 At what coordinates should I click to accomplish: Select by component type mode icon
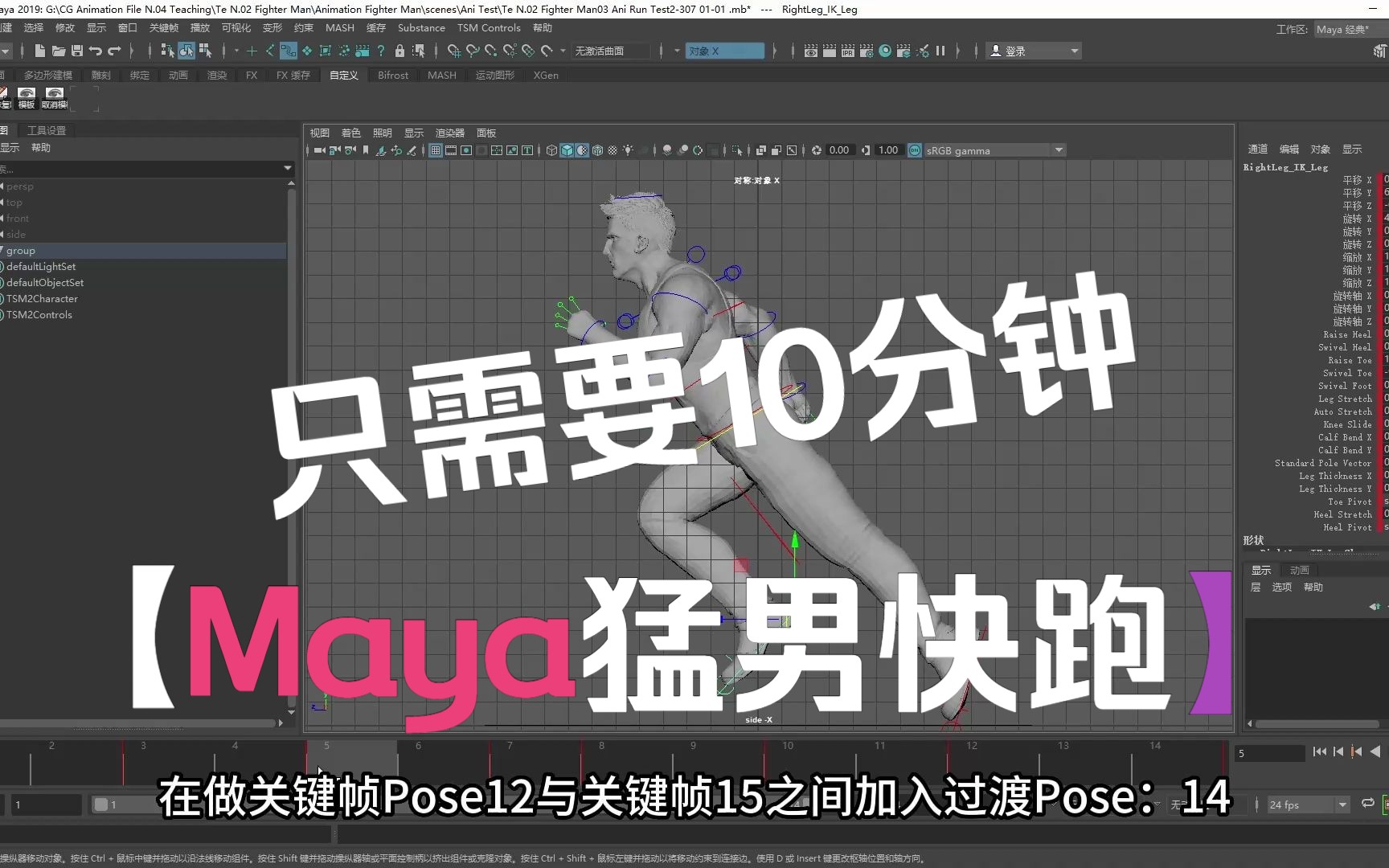[206, 51]
